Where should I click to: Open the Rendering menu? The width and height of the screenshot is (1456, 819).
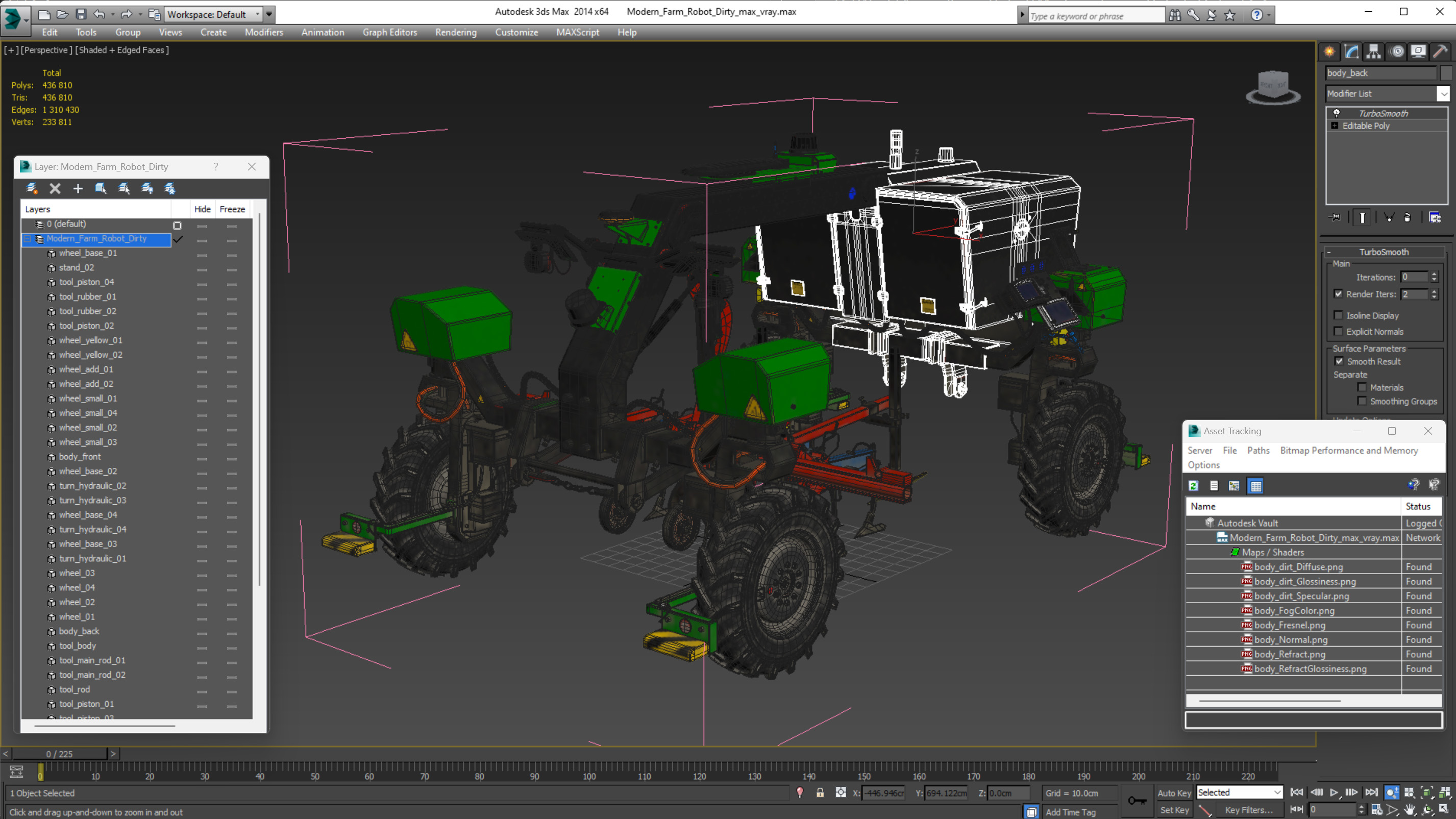click(x=456, y=32)
